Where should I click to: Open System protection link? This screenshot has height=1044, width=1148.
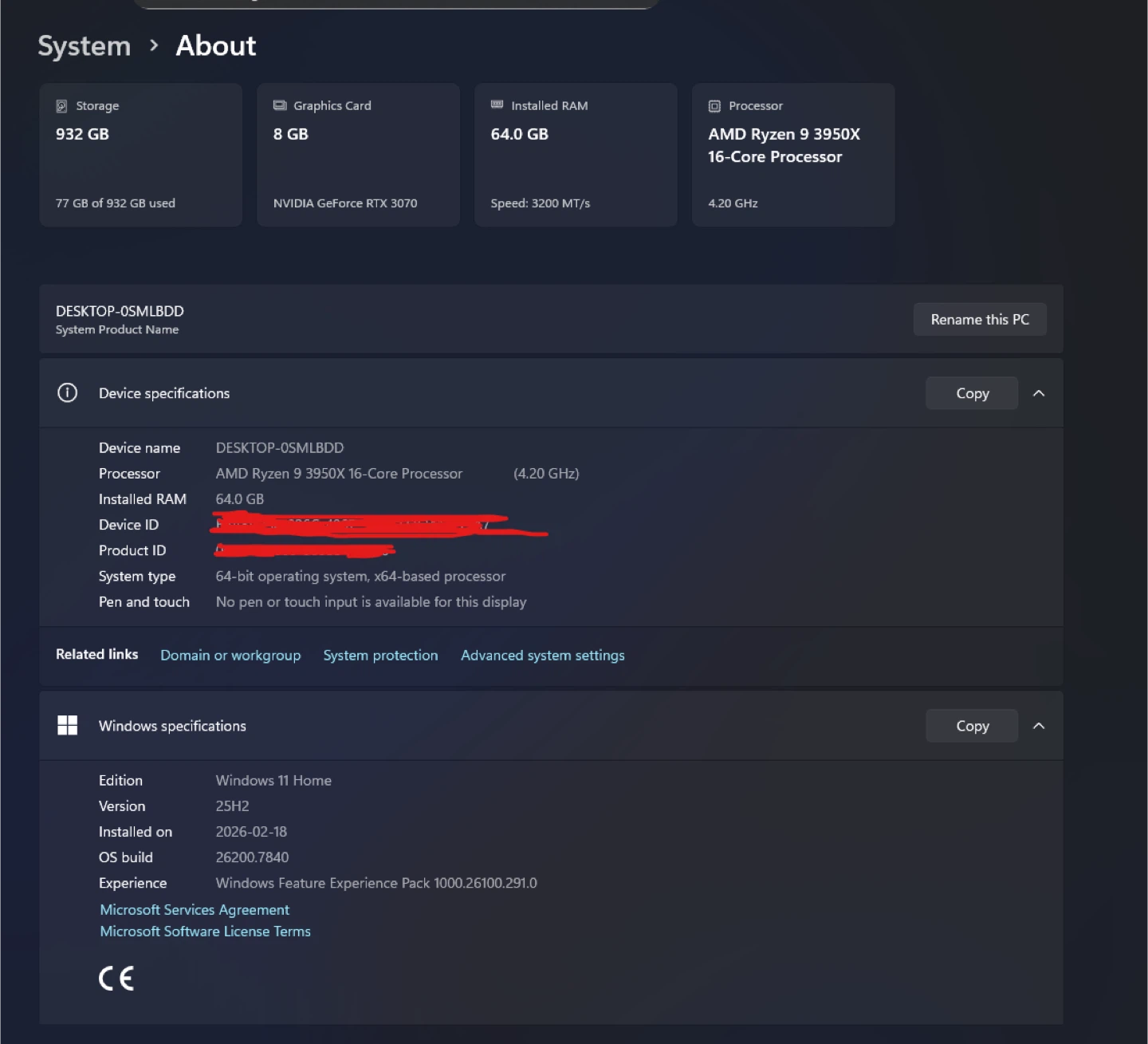[380, 655]
